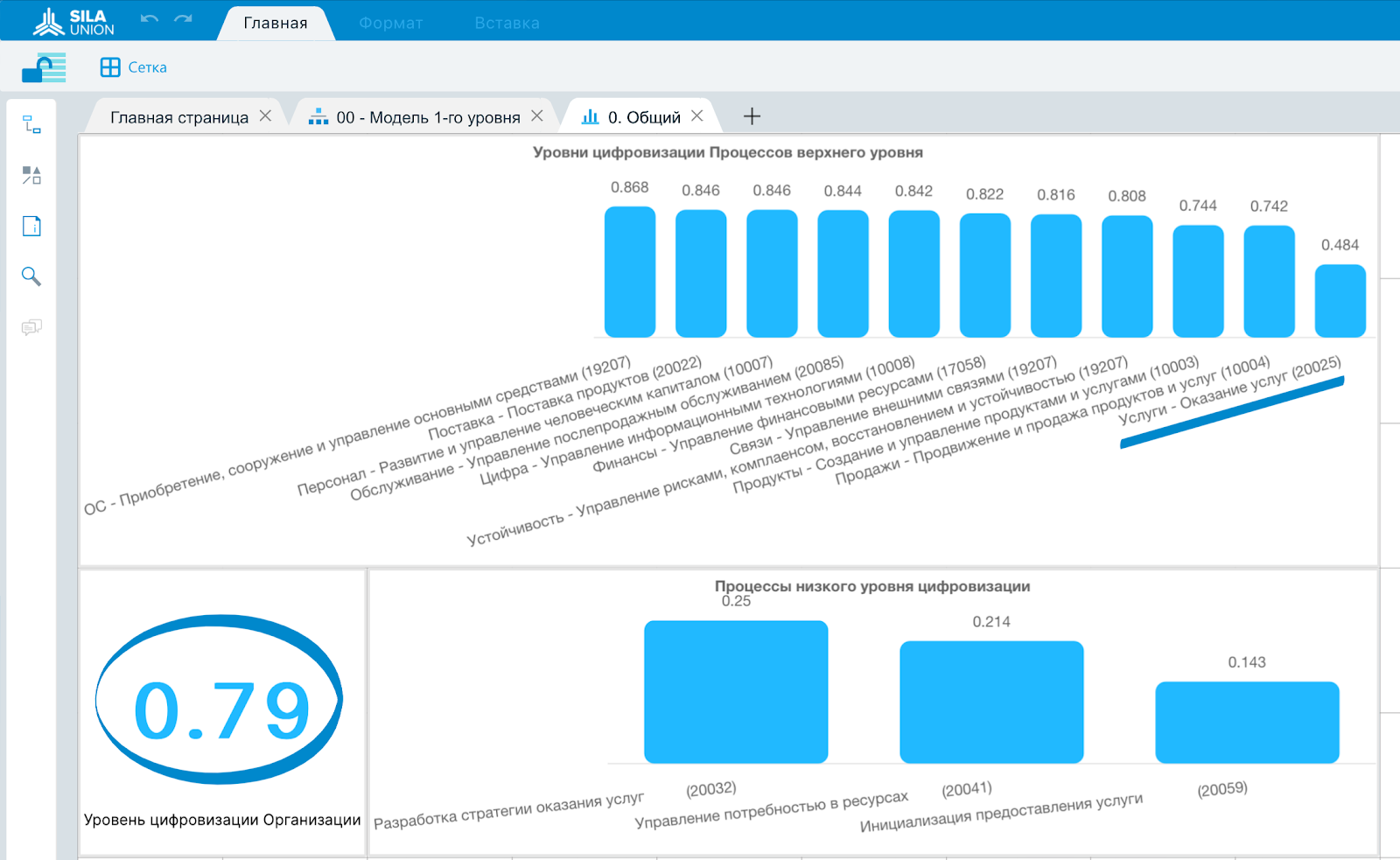This screenshot has width=1400, height=860.
Task: Open the Главная страница document tab
Action: coord(178,117)
